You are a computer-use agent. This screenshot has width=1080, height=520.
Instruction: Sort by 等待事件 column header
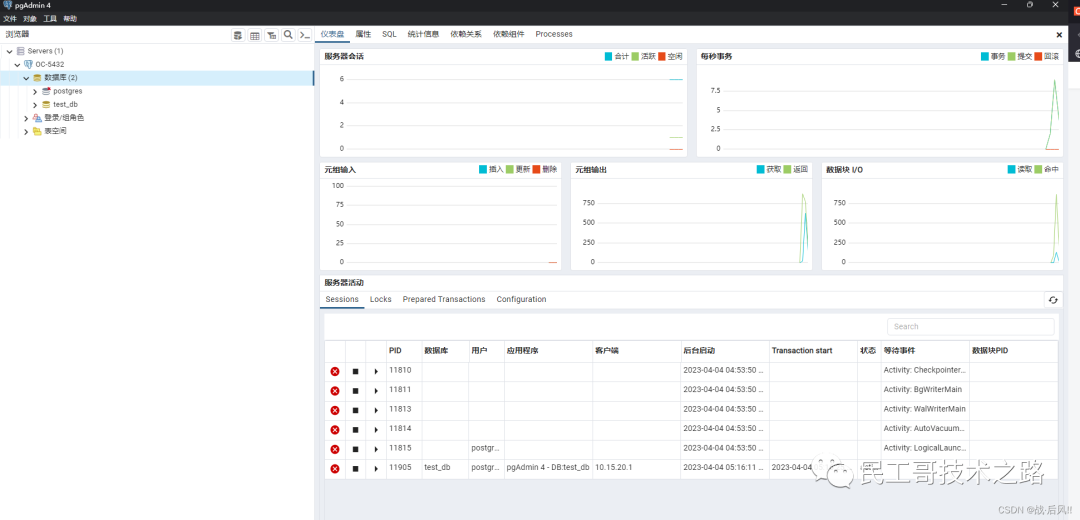click(900, 351)
